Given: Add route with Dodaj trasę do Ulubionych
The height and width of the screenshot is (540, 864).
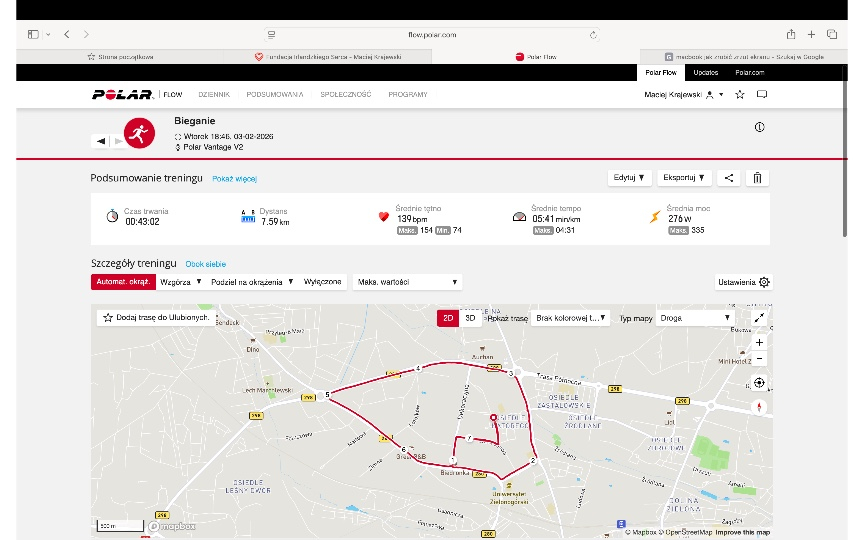Looking at the screenshot, I should tap(156, 317).
